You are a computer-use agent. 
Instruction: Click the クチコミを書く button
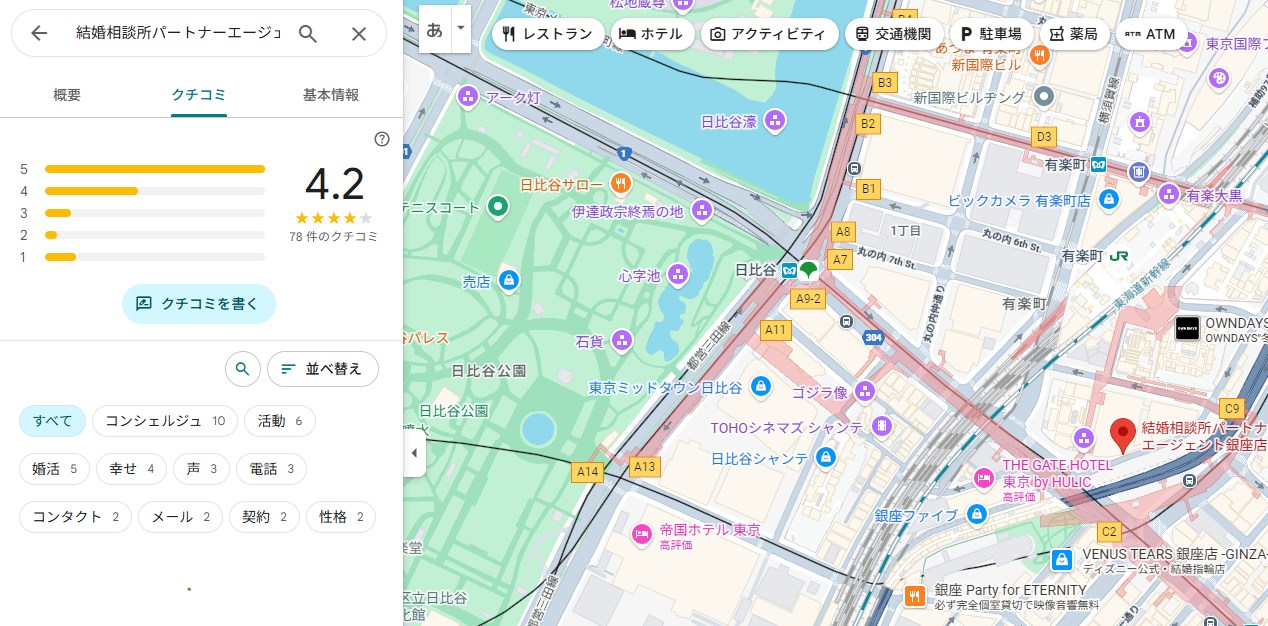tap(198, 304)
